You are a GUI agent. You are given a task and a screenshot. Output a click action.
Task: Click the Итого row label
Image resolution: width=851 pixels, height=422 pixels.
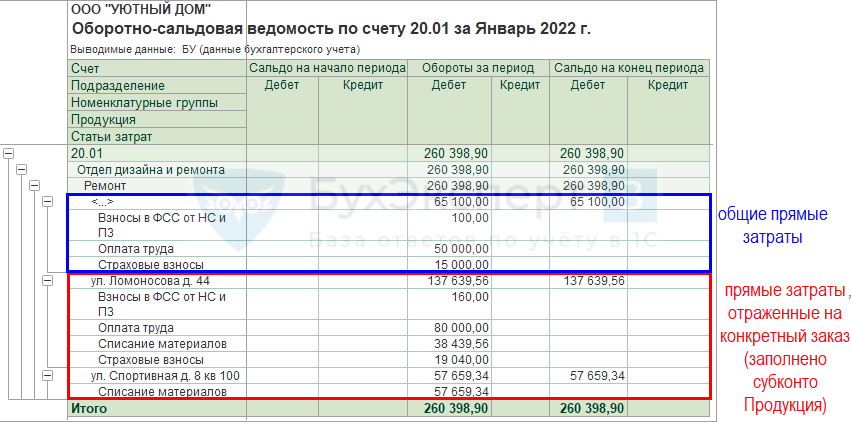(88, 408)
